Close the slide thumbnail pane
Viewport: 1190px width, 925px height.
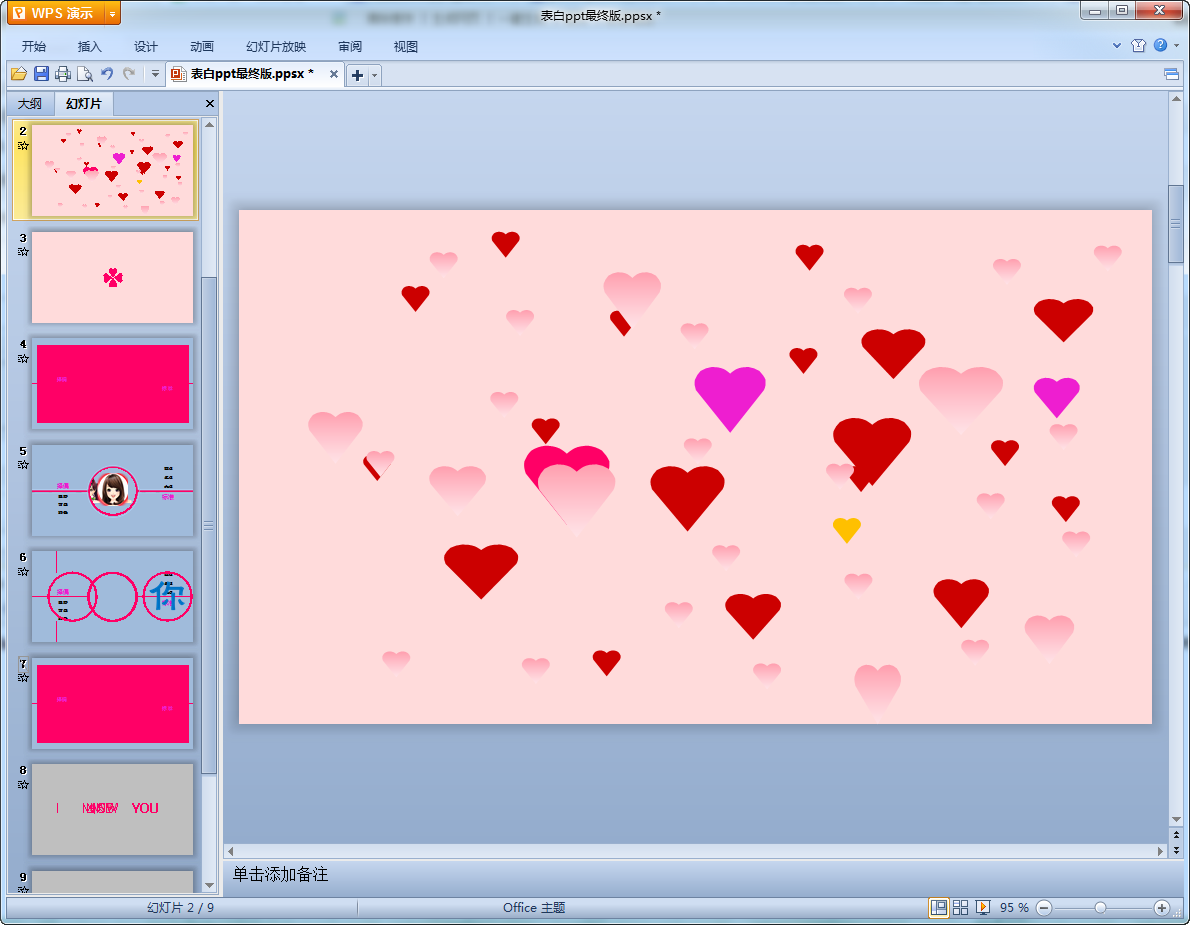[209, 103]
